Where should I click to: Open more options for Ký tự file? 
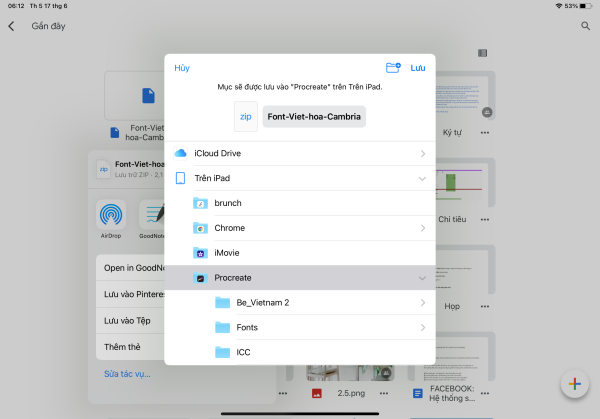485,132
